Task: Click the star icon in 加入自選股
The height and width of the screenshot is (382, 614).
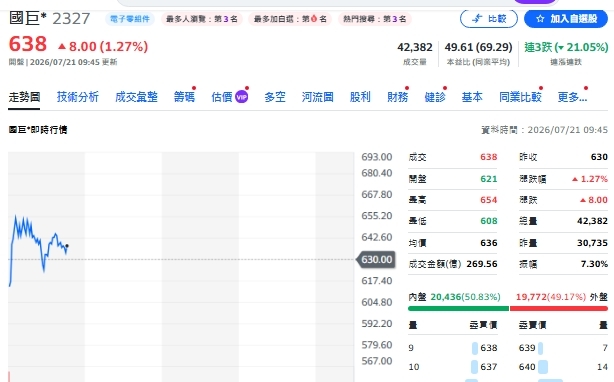Action: [x=540, y=19]
